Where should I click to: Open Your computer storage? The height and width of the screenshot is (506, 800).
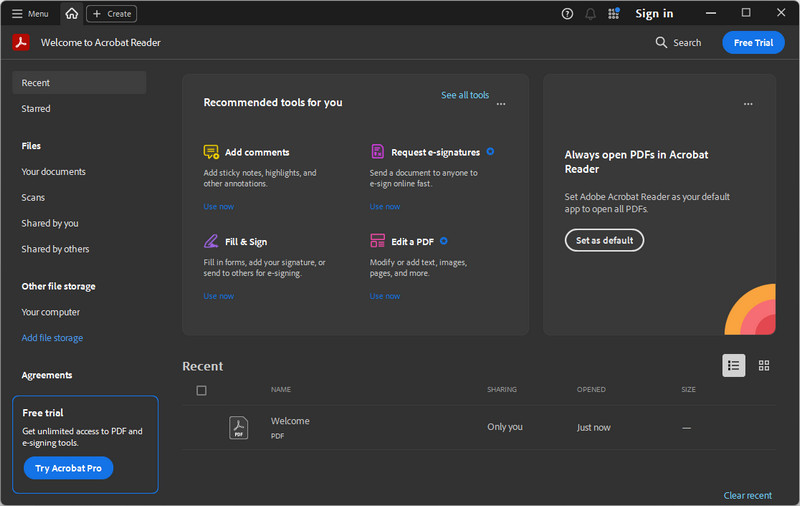pos(51,312)
